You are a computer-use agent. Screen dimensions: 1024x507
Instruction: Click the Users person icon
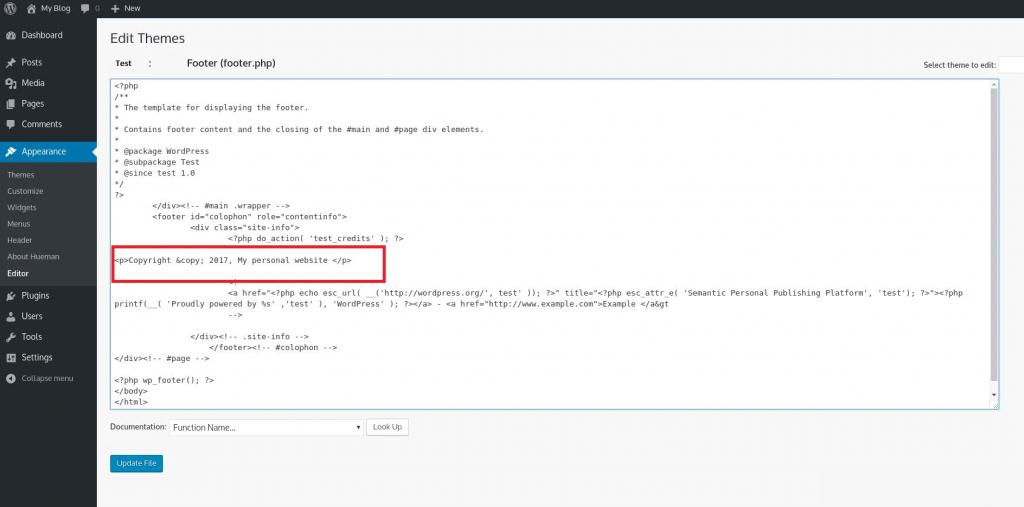tap(10, 316)
